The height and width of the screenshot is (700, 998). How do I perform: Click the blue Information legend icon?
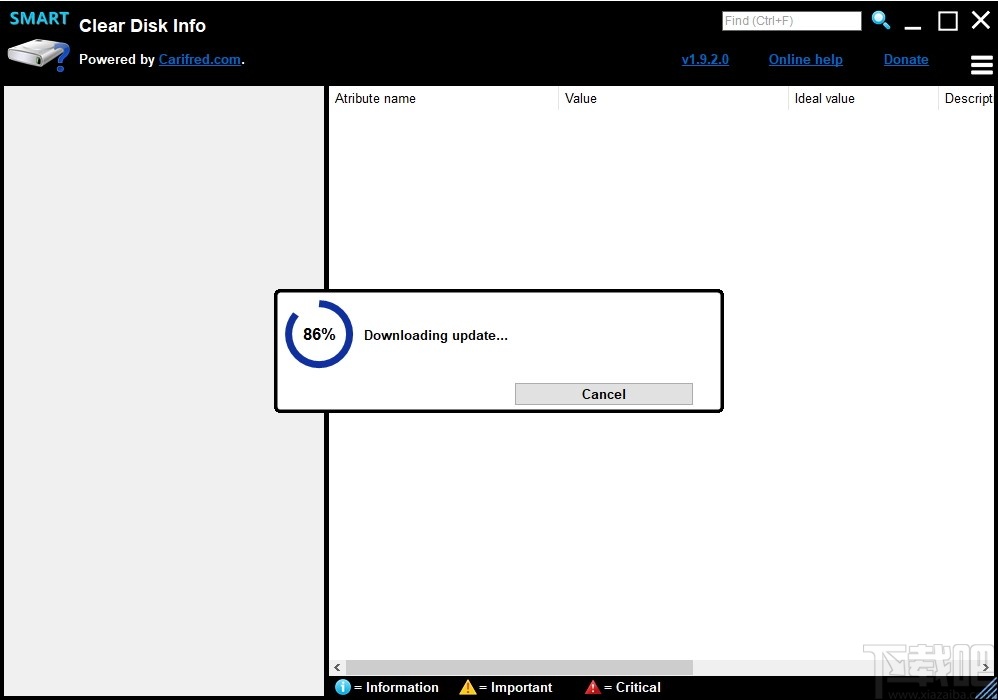[x=342, y=687]
